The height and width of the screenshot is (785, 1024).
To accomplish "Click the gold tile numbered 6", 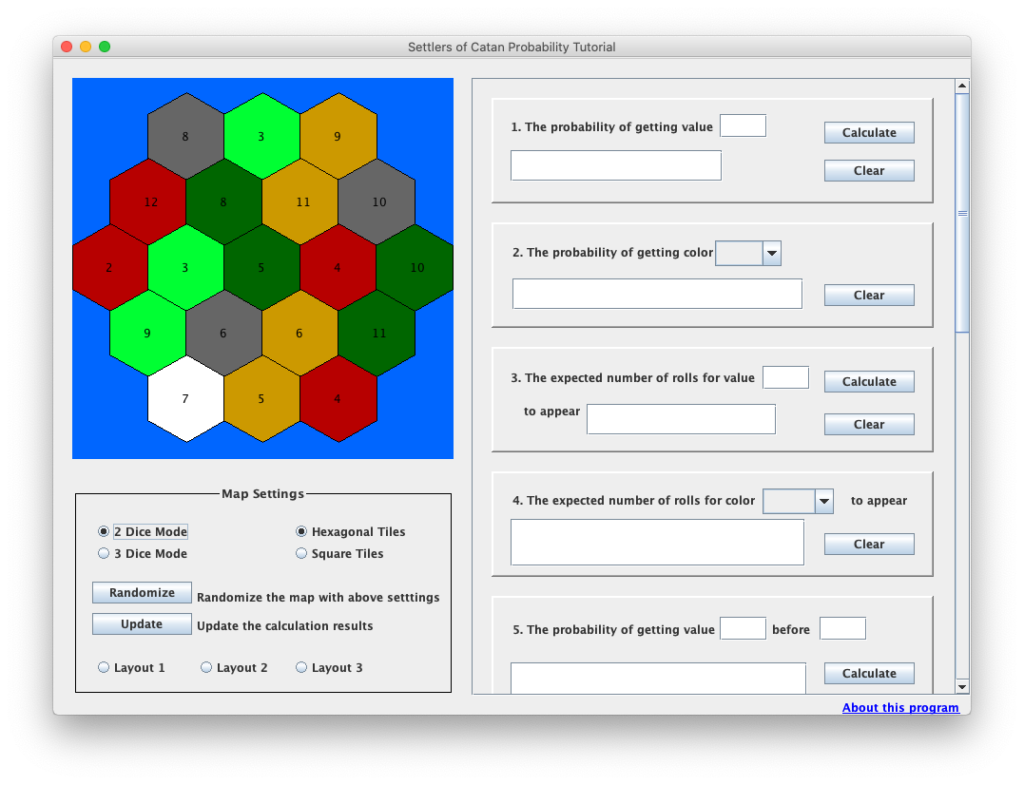I will click(x=300, y=333).
